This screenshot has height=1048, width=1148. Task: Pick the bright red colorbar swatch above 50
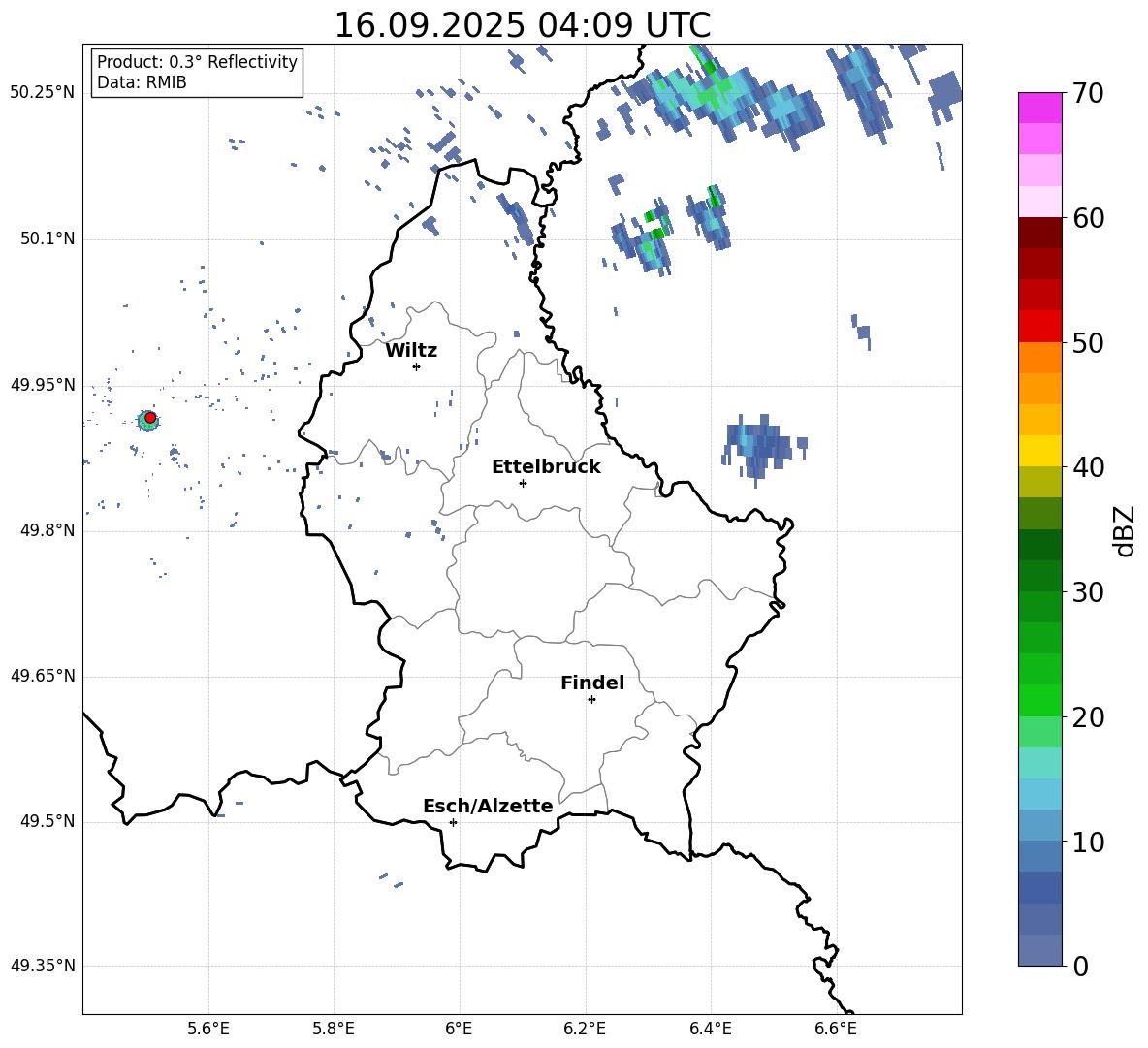point(1039,327)
